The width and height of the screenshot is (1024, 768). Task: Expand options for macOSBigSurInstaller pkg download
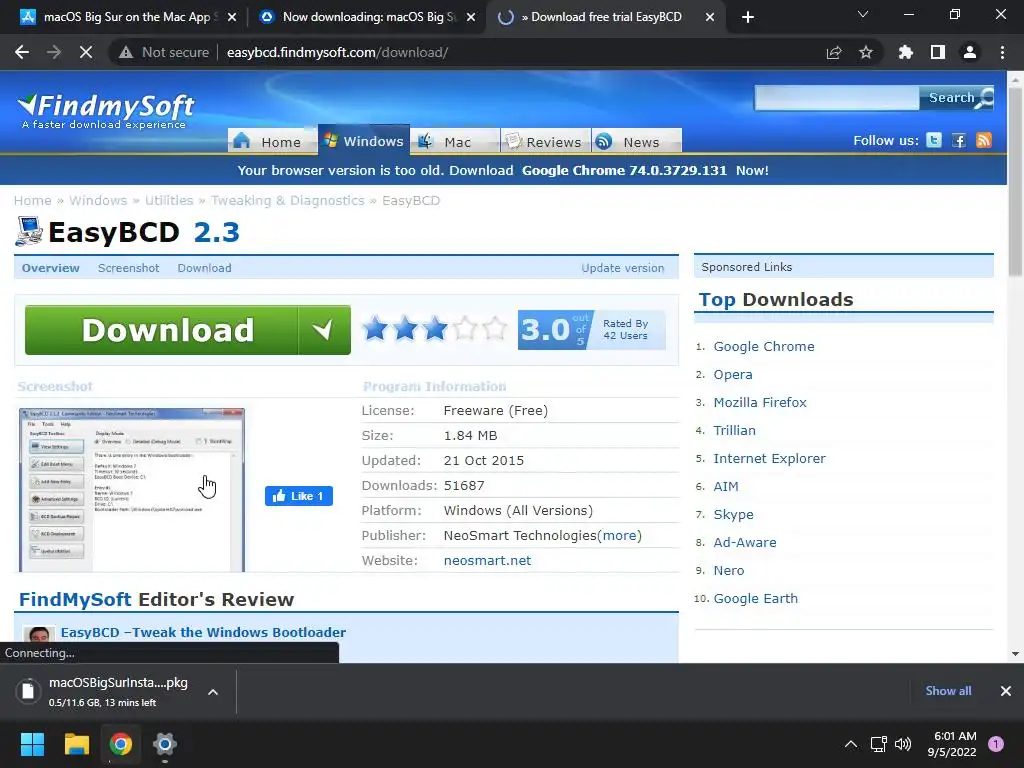click(213, 692)
